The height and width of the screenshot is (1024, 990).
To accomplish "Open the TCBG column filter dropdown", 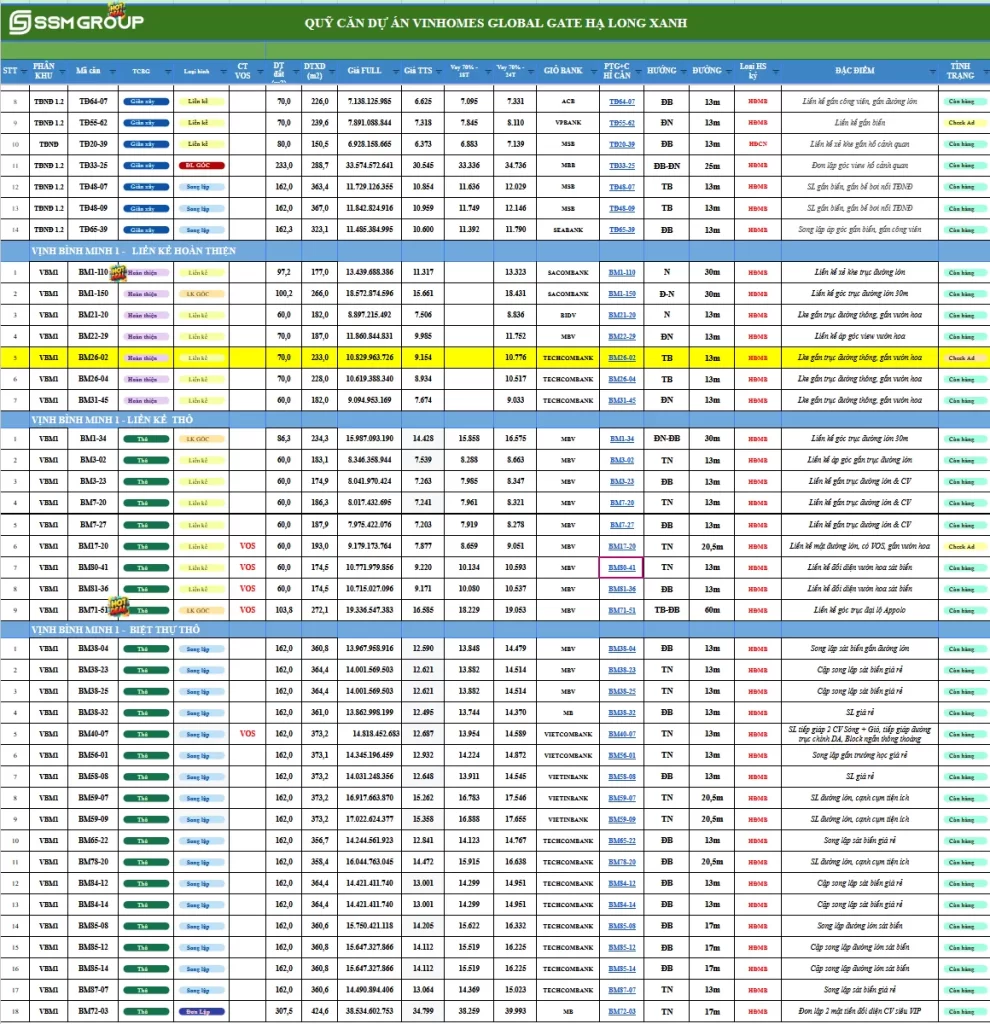I will point(168,71).
